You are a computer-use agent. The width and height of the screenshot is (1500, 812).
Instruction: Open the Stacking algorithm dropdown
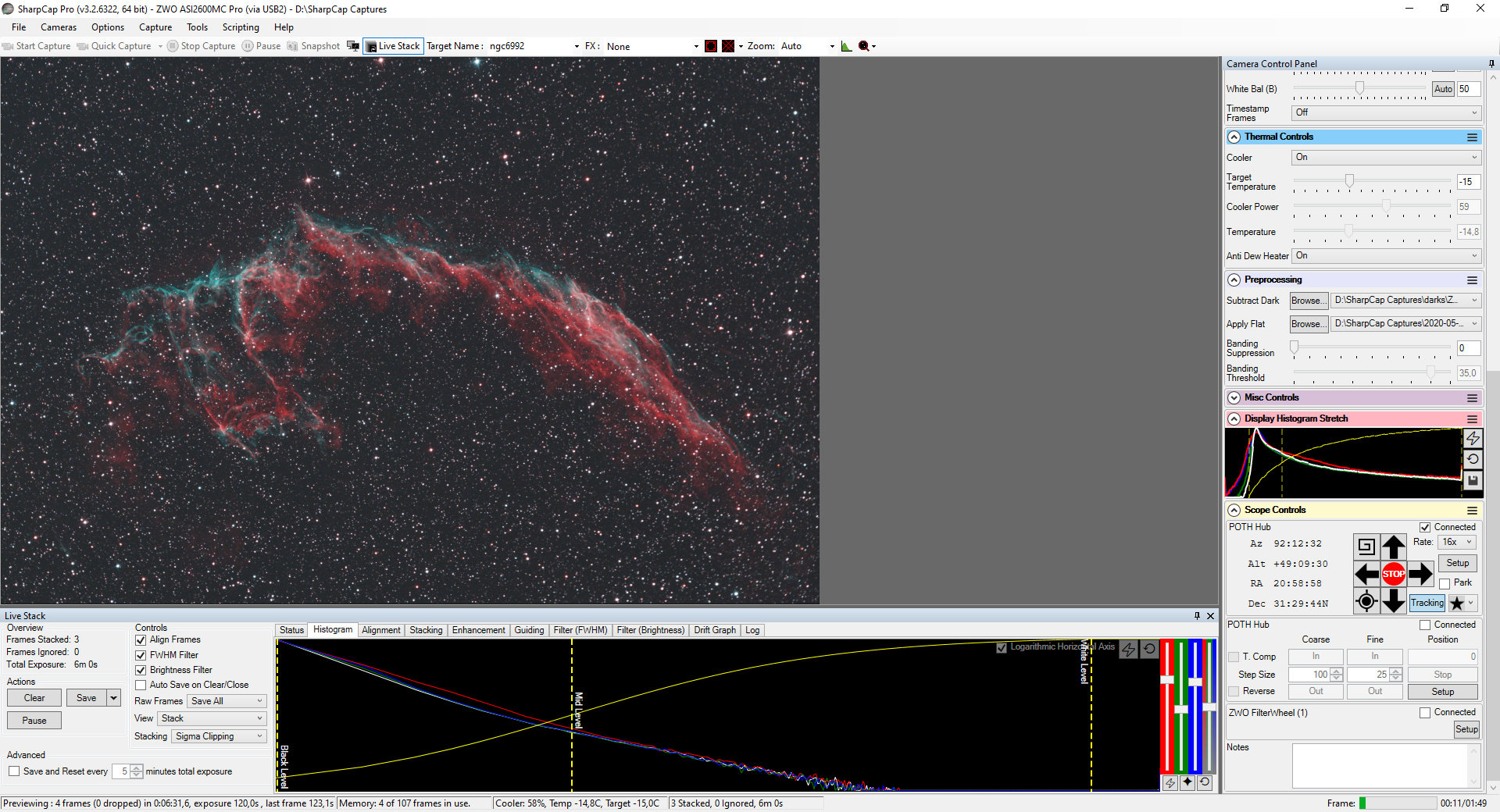(x=219, y=736)
